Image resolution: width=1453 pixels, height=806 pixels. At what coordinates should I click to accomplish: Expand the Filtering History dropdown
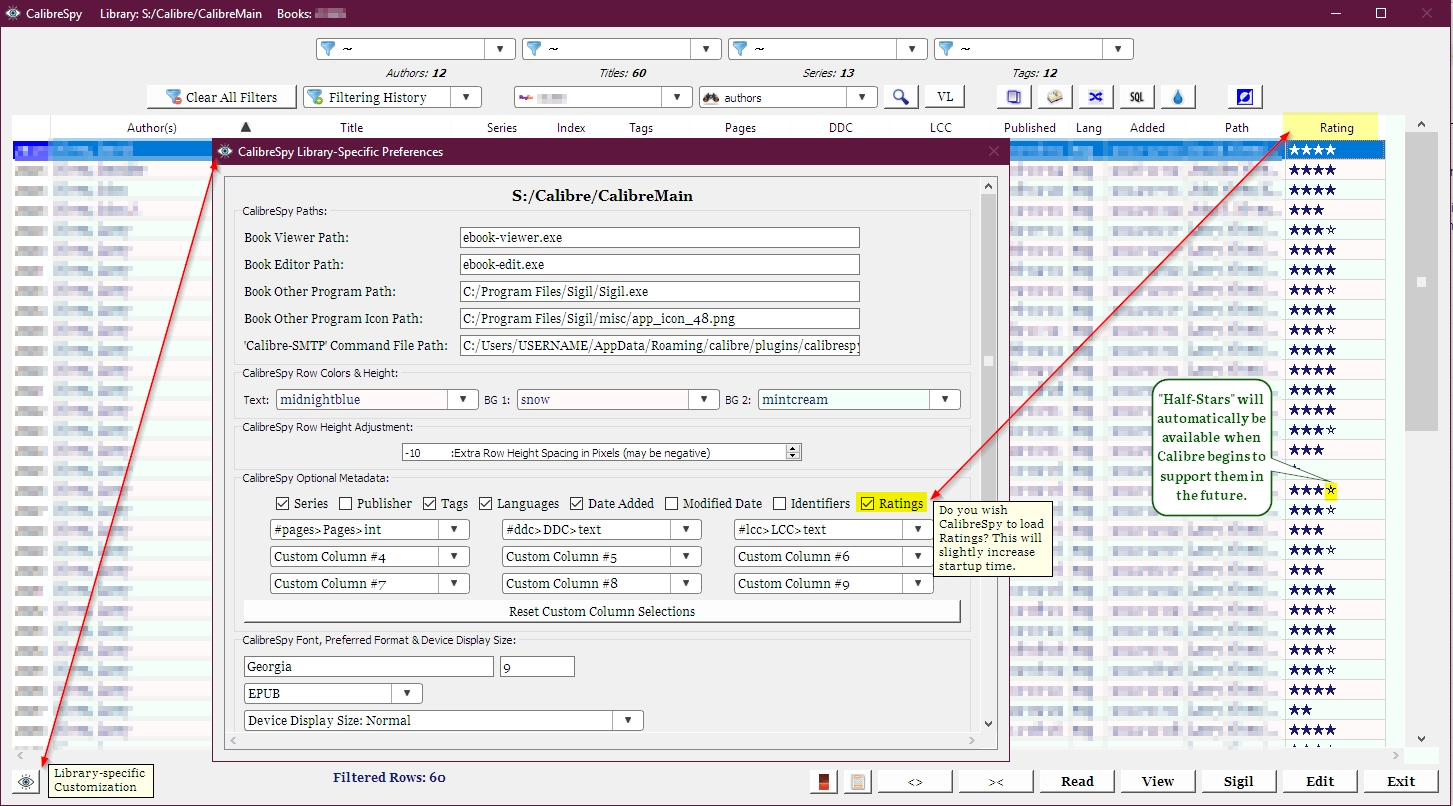(465, 97)
